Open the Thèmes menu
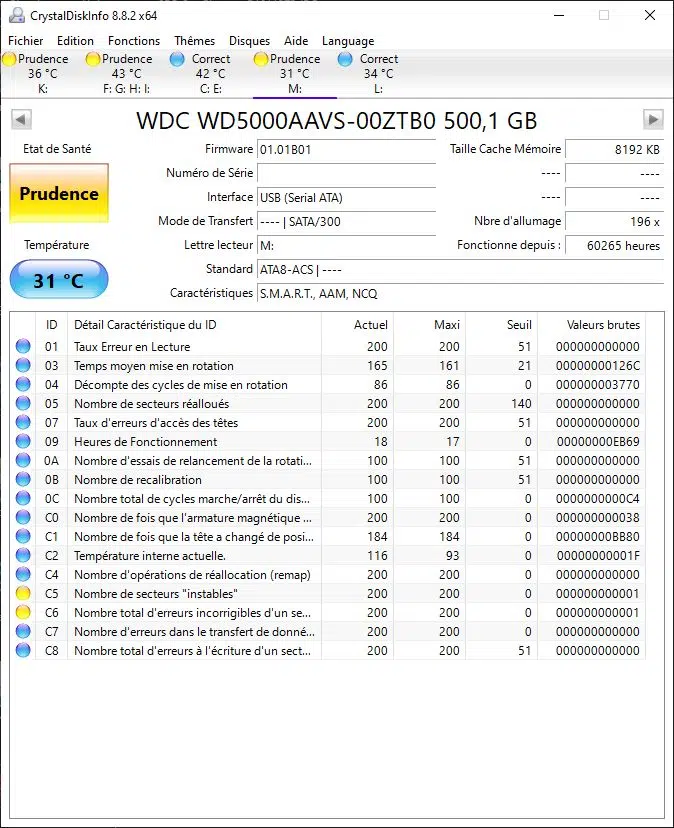The height and width of the screenshot is (828, 674). (194, 41)
